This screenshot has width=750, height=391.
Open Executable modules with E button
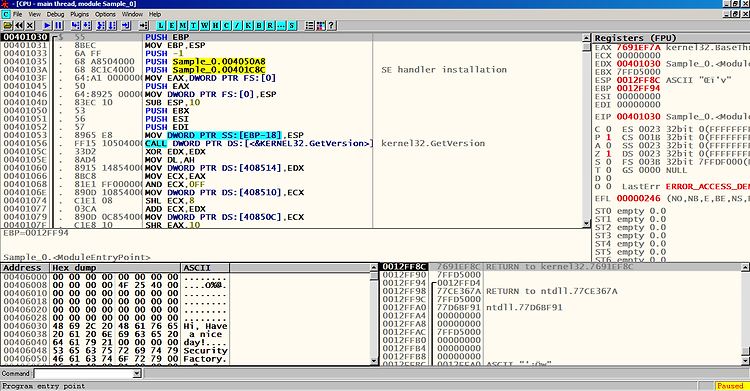pos(172,26)
